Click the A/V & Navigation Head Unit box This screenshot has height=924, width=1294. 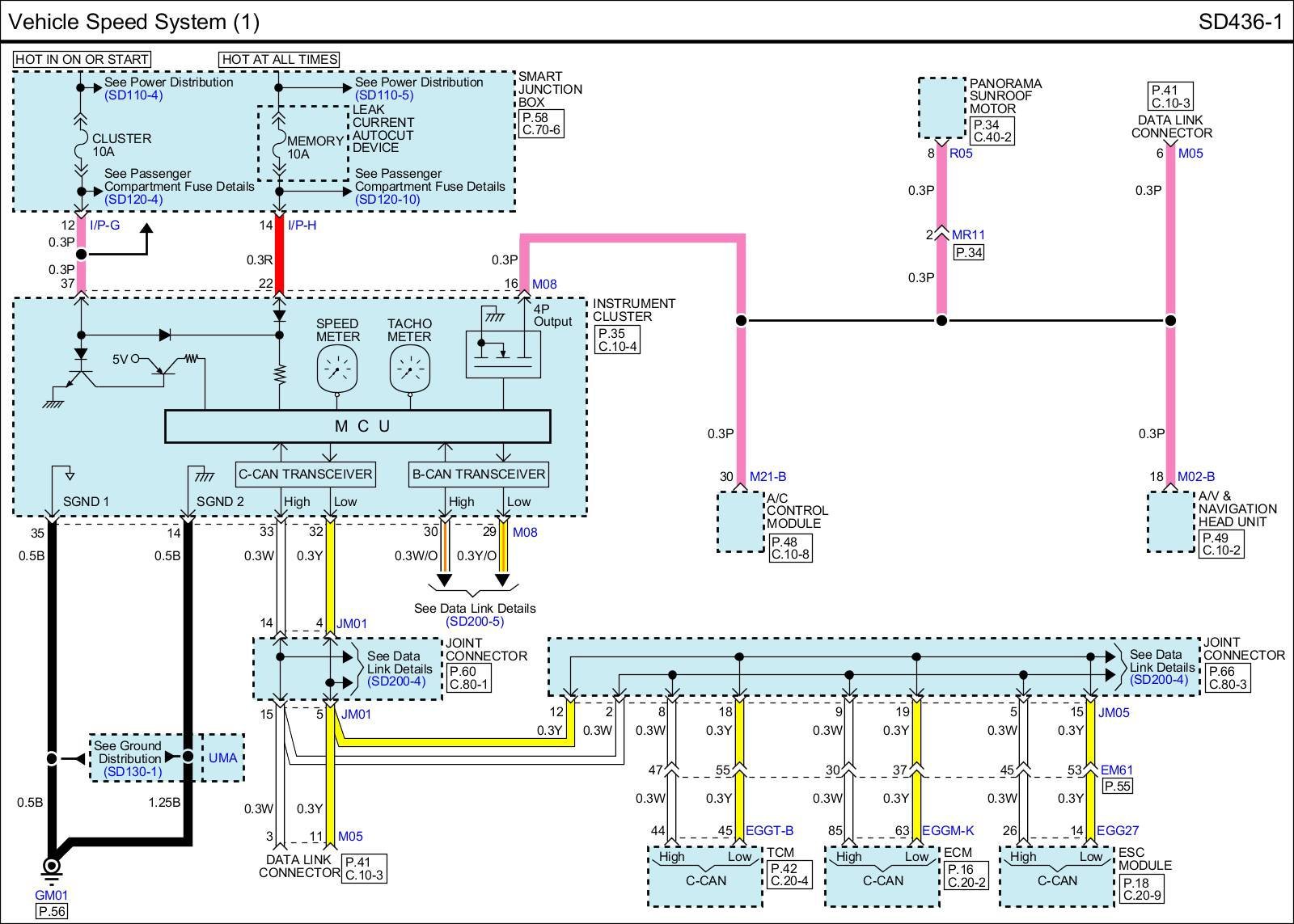click(1170, 522)
